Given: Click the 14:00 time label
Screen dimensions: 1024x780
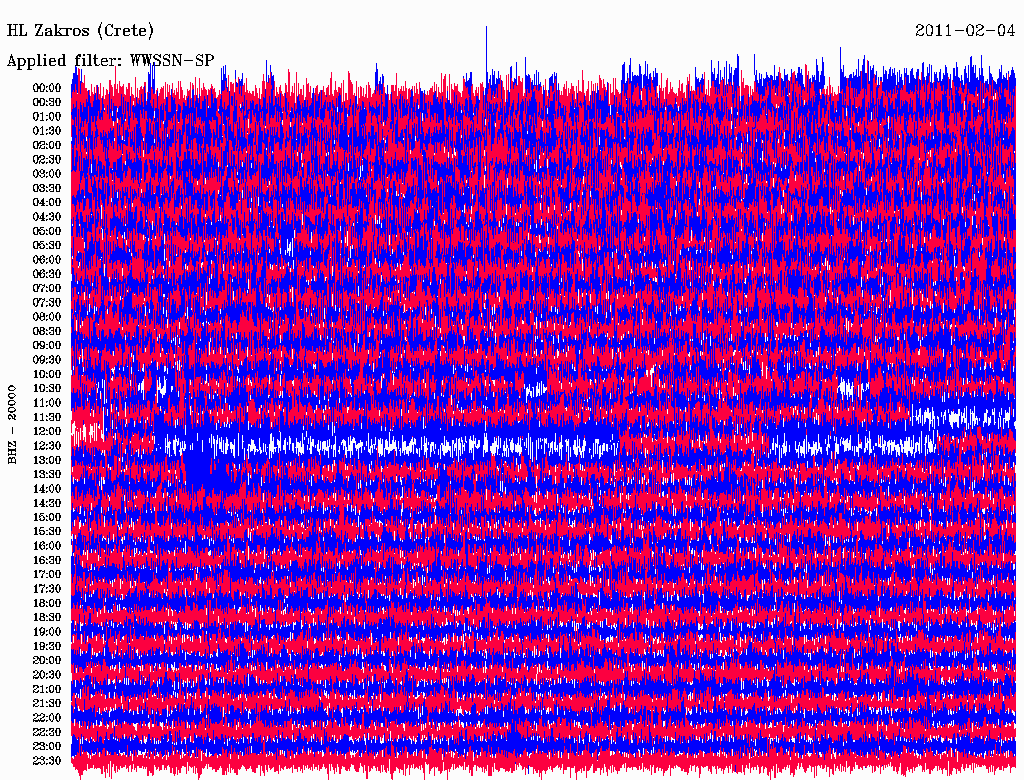Looking at the screenshot, I should 47,489.
